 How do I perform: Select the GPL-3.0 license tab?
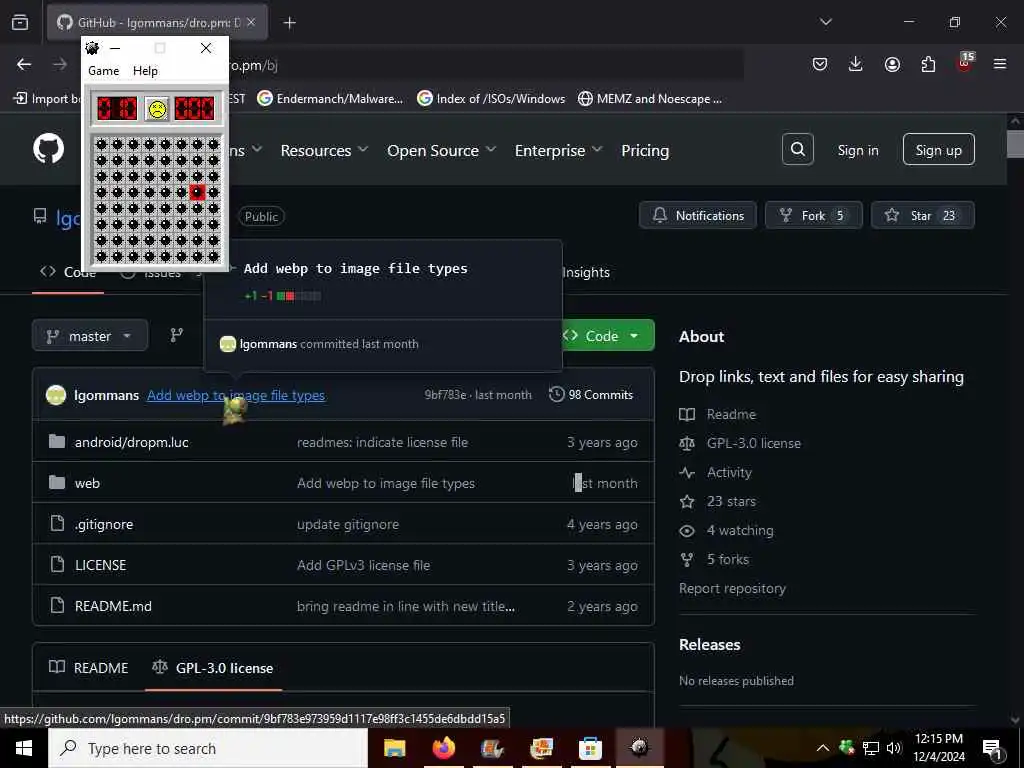coord(213,667)
